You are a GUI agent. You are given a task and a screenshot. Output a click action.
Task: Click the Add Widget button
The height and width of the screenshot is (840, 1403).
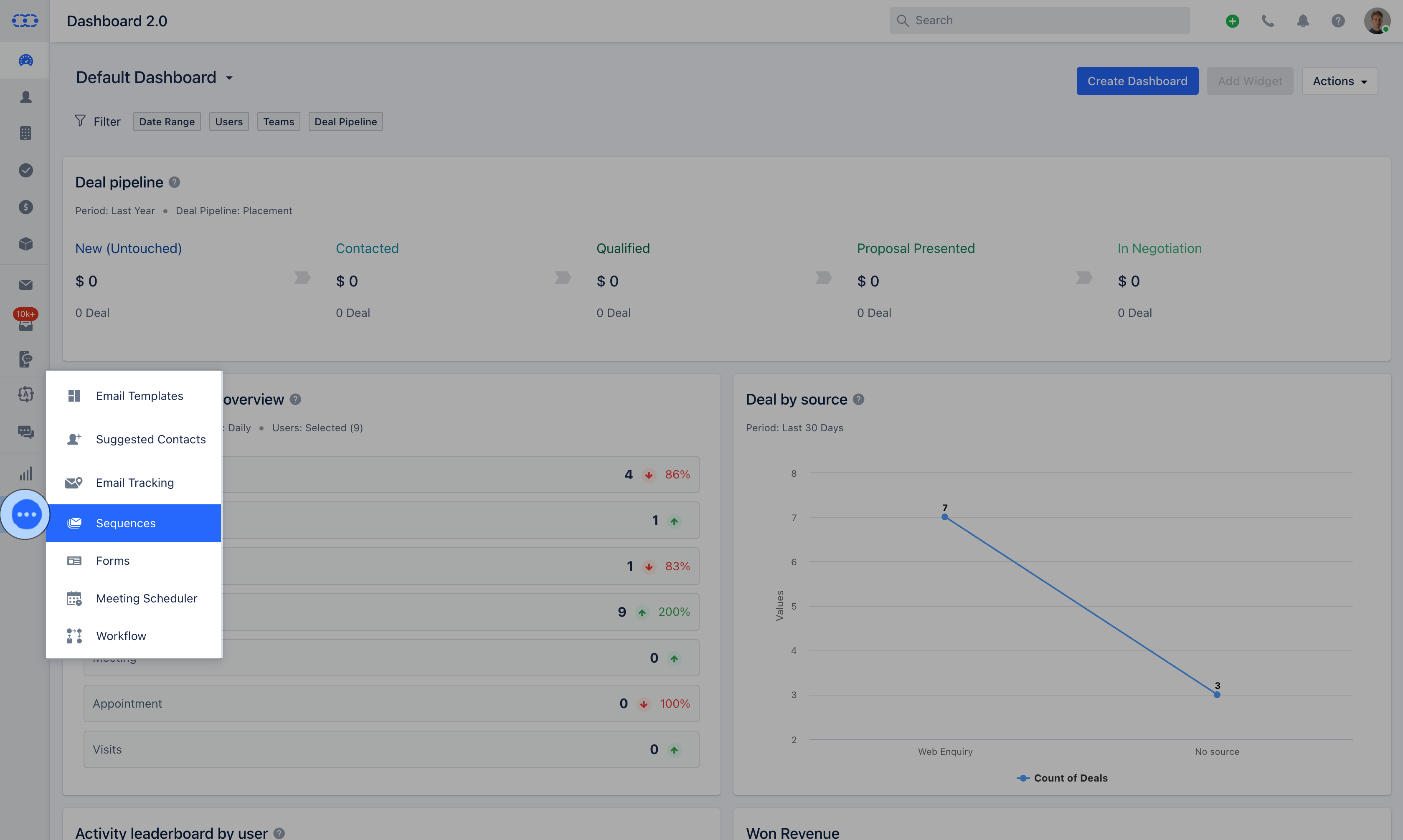click(1250, 81)
